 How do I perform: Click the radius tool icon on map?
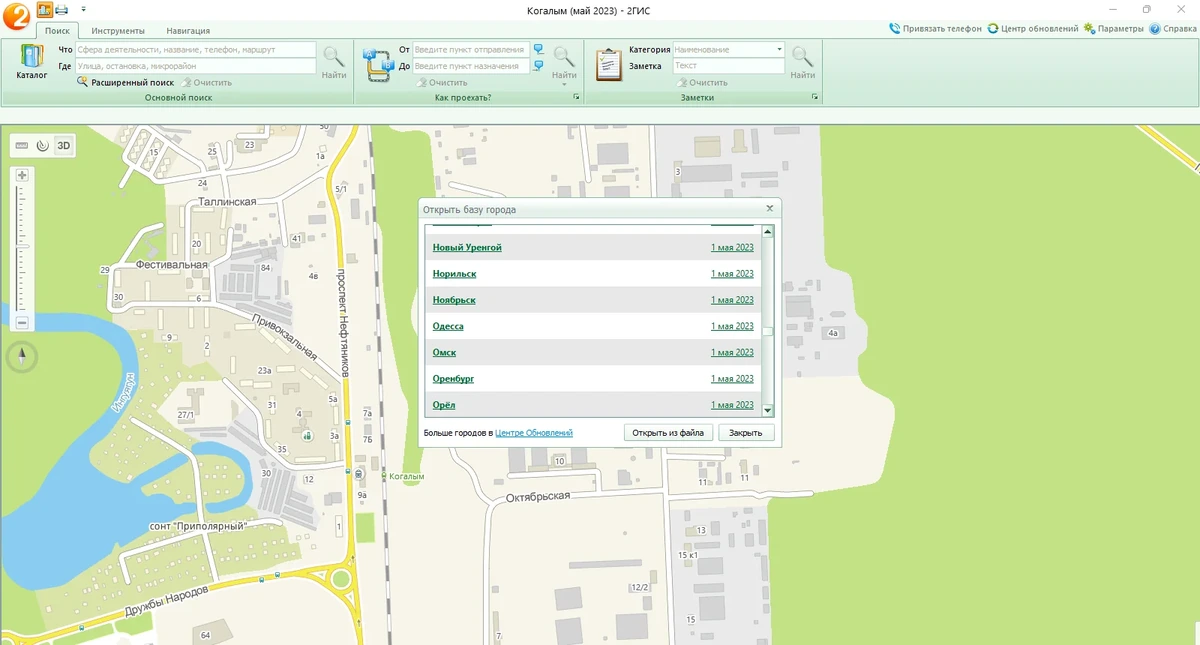point(42,146)
